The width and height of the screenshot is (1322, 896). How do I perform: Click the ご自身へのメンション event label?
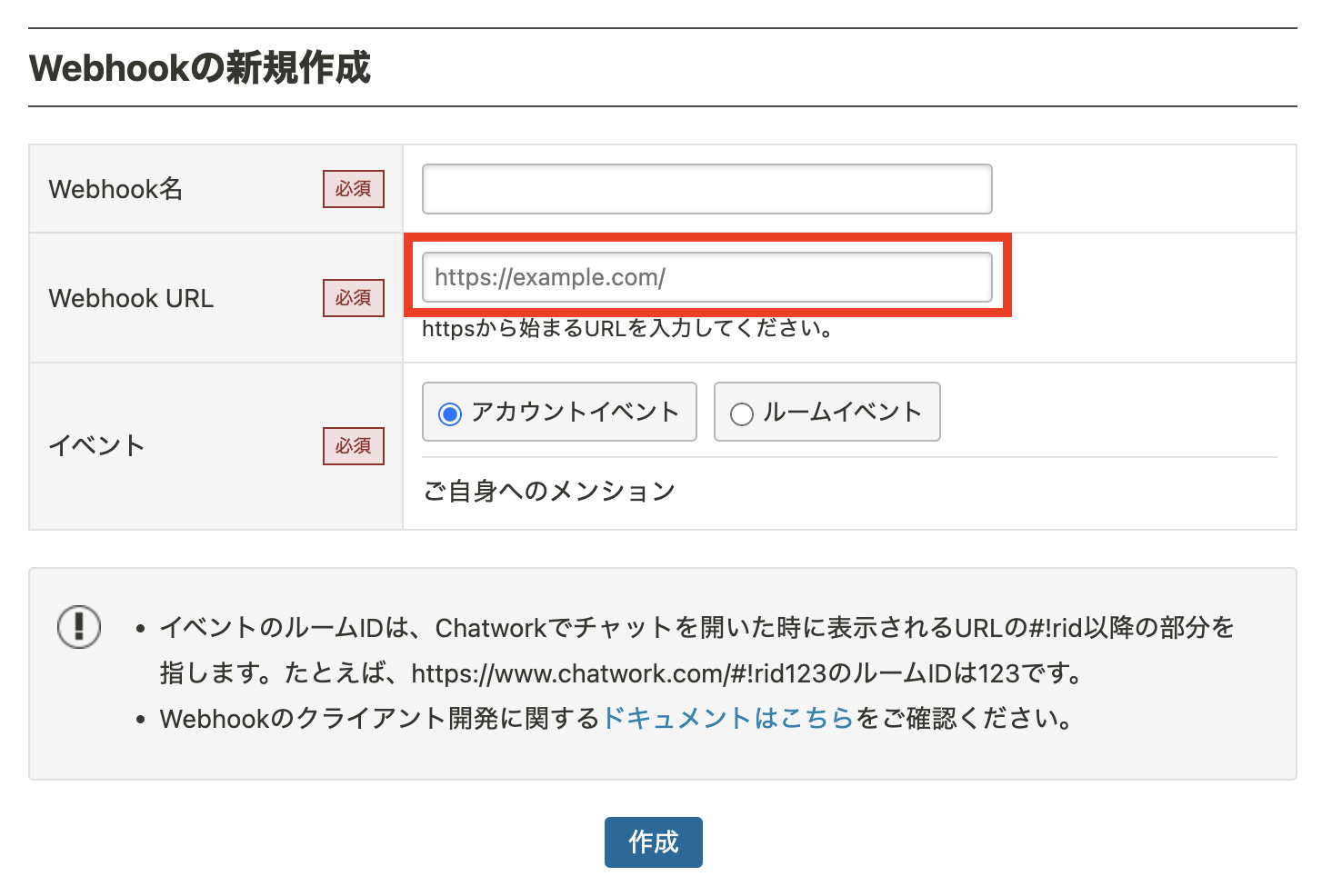click(548, 491)
